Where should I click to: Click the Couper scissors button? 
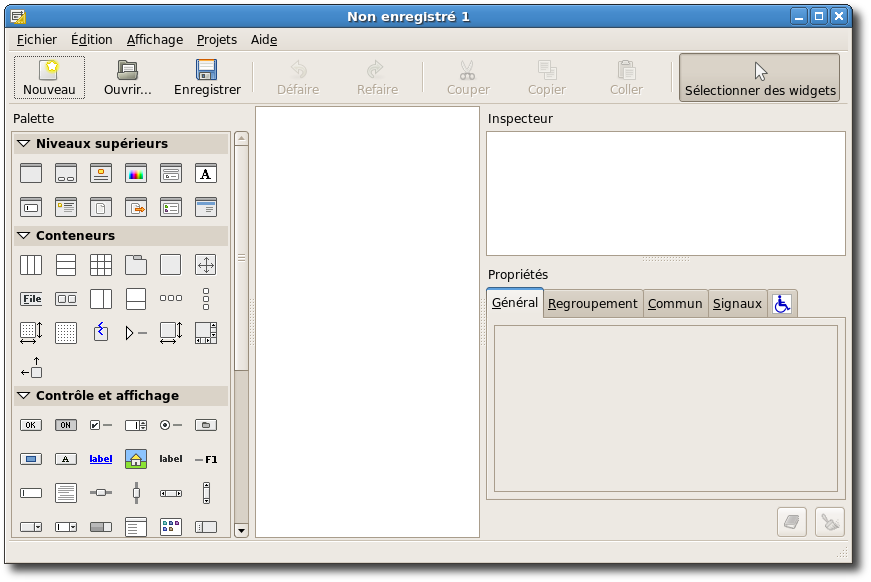click(468, 77)
